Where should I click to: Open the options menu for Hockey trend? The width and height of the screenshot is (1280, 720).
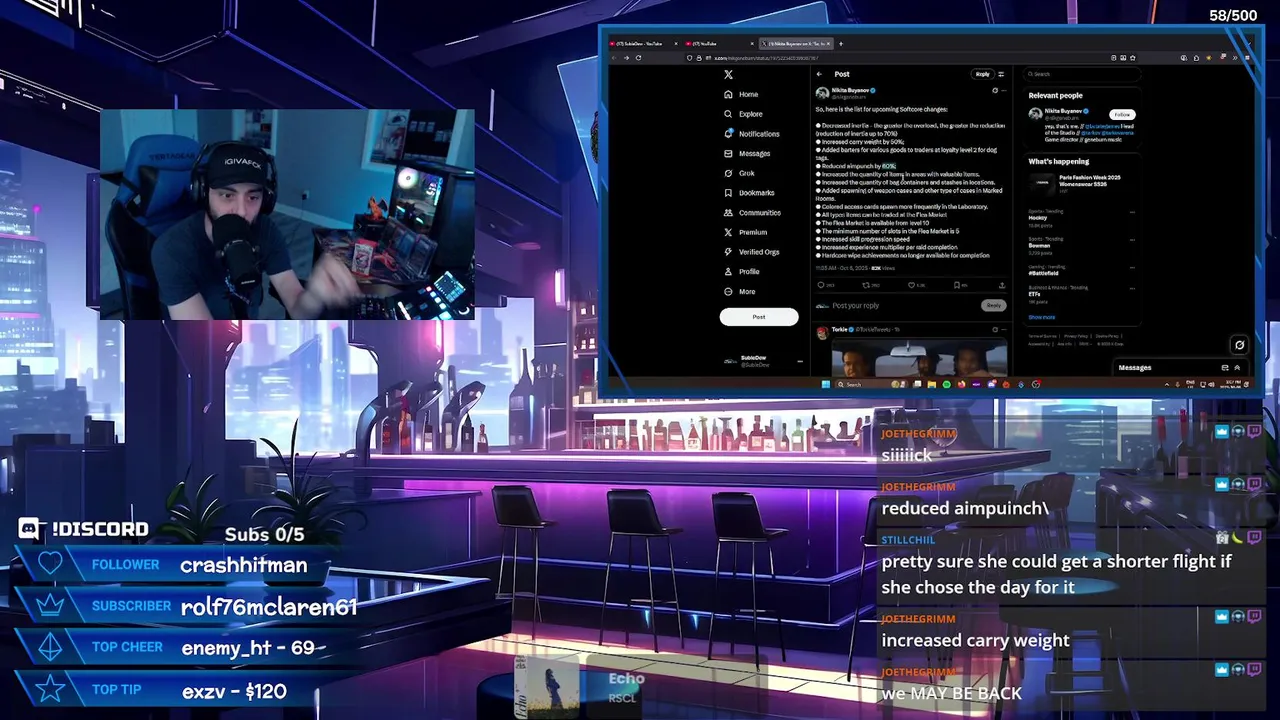(1132, 212)
